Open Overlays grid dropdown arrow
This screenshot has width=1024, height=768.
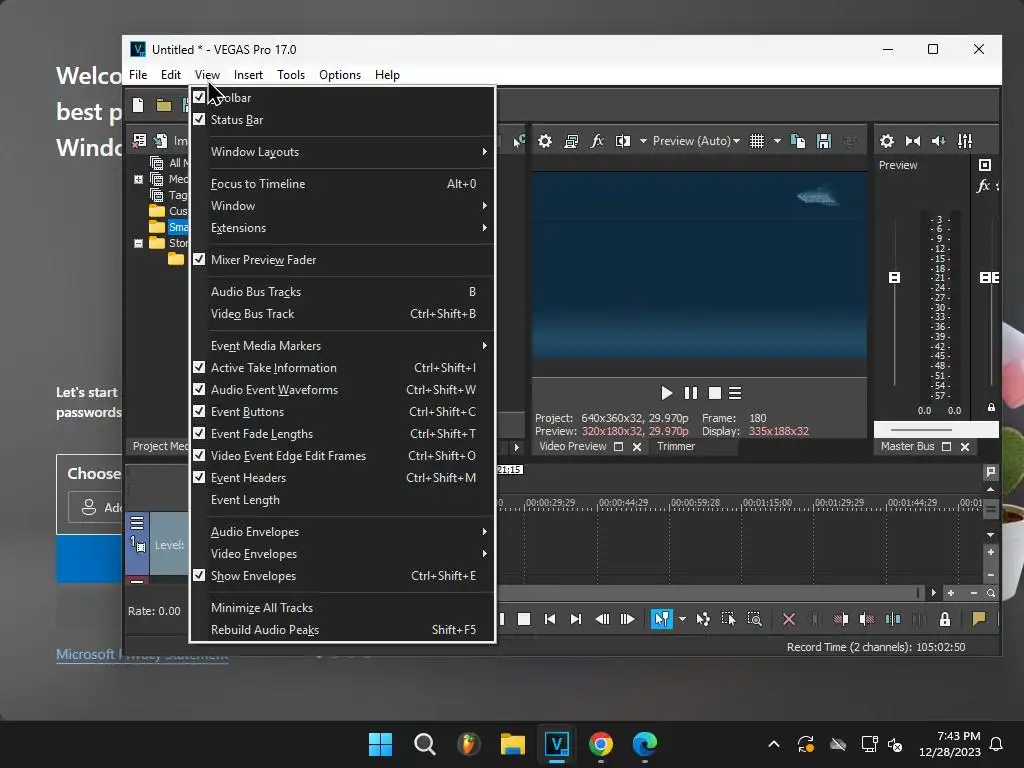pos(777,141)
